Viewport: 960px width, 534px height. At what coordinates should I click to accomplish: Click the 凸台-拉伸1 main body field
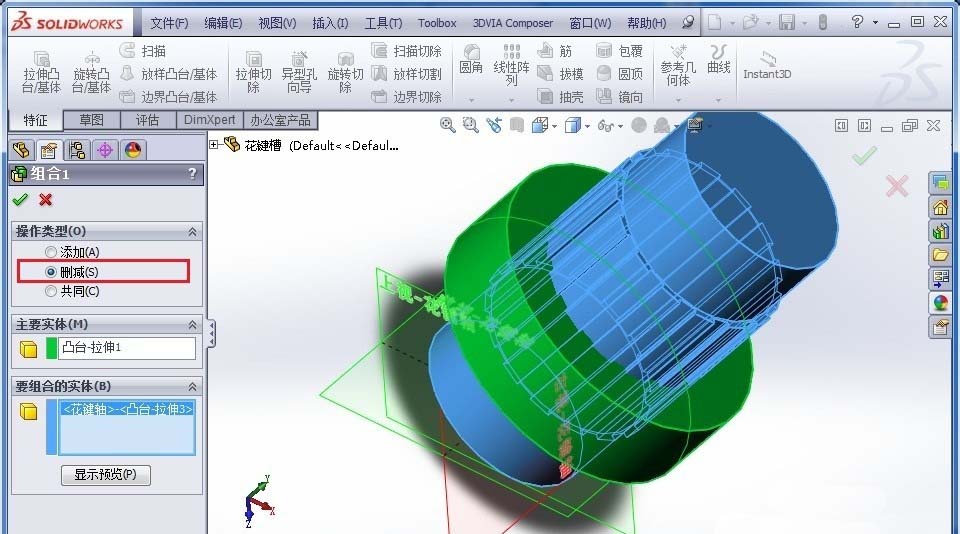pos(127,348)
